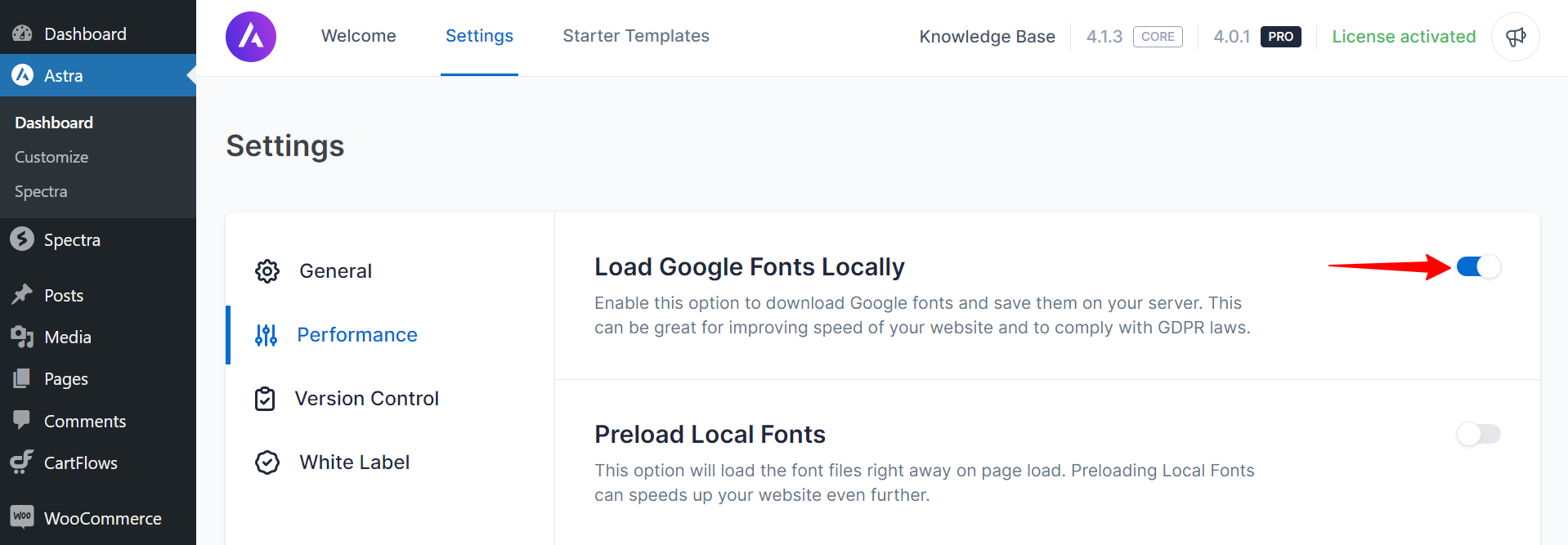Click the Astra logo in header
The width and height of the screenshot is (1568, 545).
(251, 37)
